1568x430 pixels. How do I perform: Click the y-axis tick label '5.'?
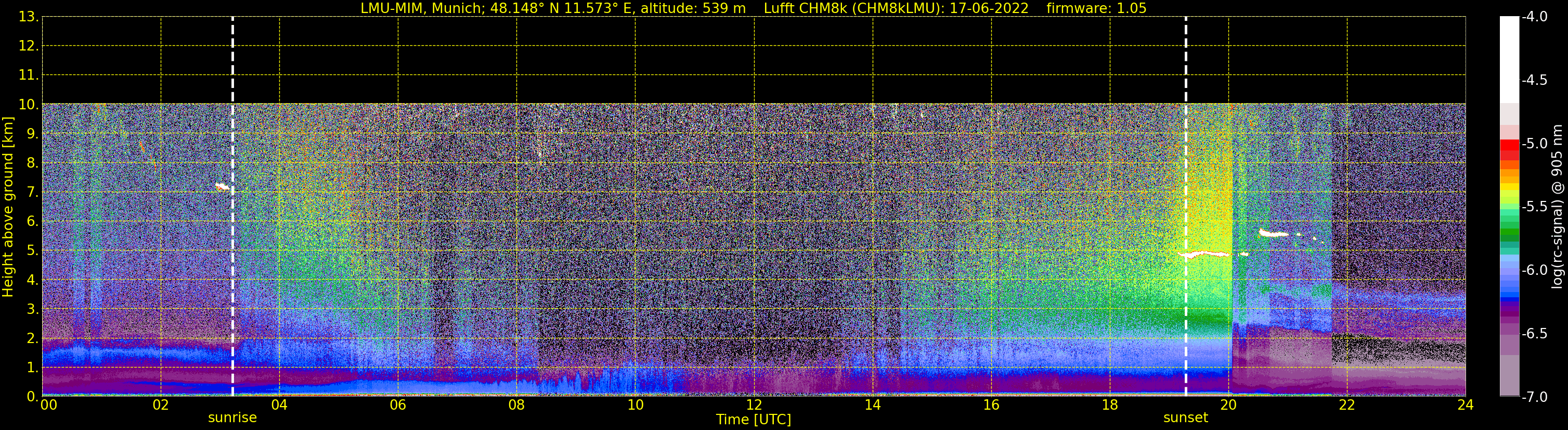[32, 250]
